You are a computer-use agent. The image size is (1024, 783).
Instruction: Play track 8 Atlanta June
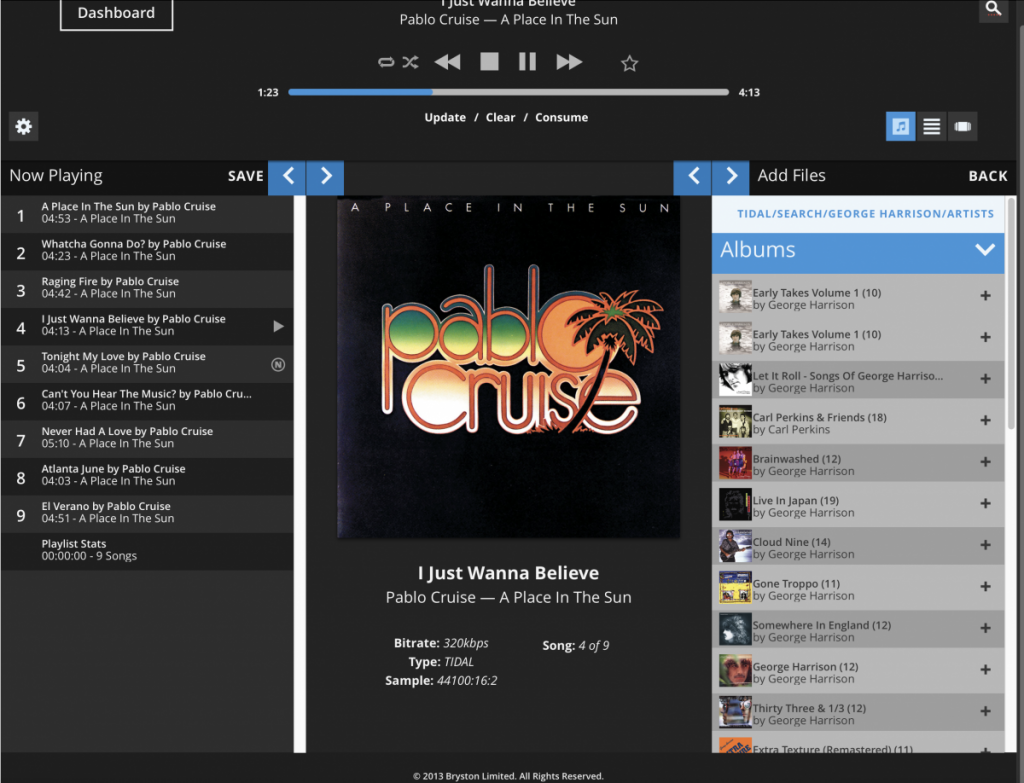(x=147, y=476)
